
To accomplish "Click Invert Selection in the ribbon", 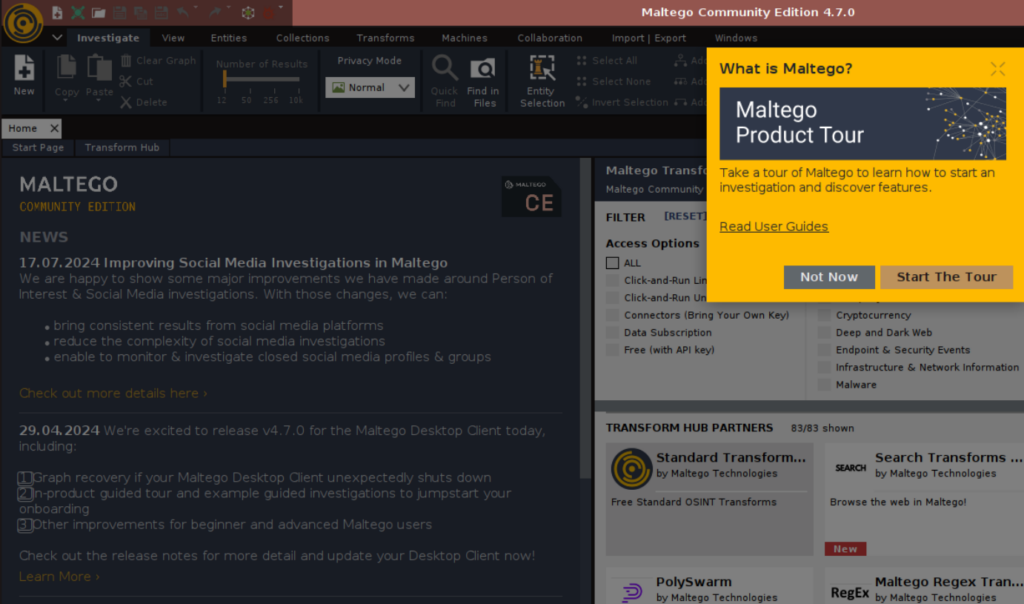I will pyautogui.click(x=622, y=103).
